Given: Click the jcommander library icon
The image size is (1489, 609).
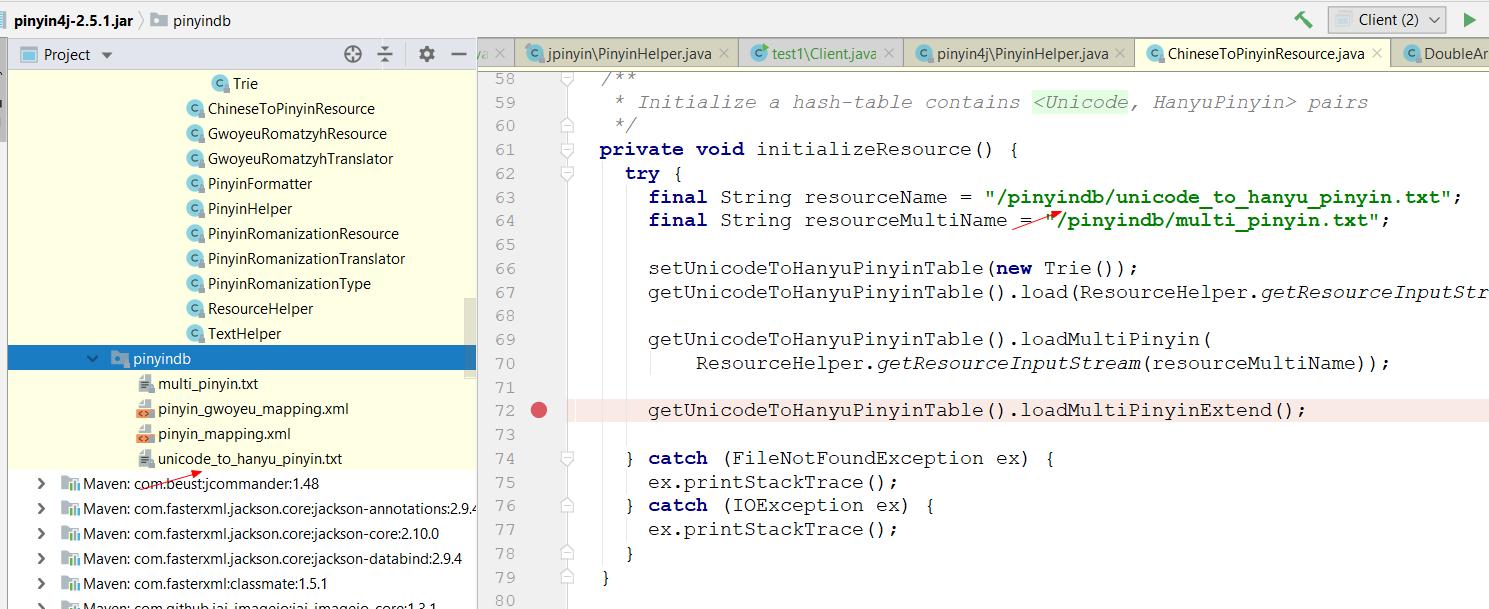Looking at the screenshot, I should 70,484.
